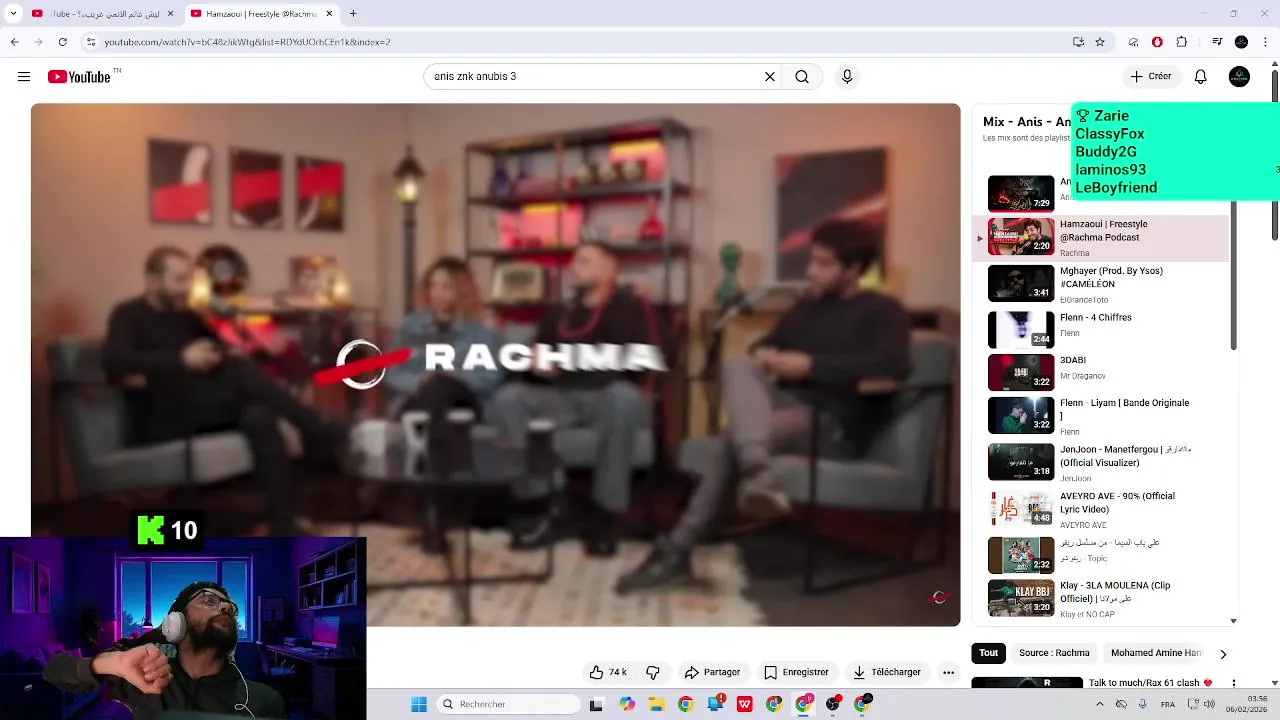Select the Source : Rachma chip

click(1054, 653)
